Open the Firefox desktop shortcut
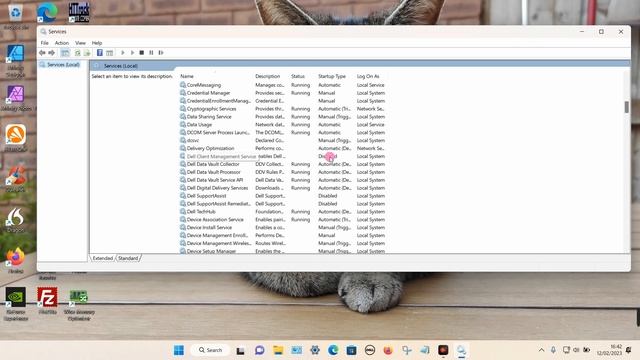 pyautogui.click(x=16, y=260)
